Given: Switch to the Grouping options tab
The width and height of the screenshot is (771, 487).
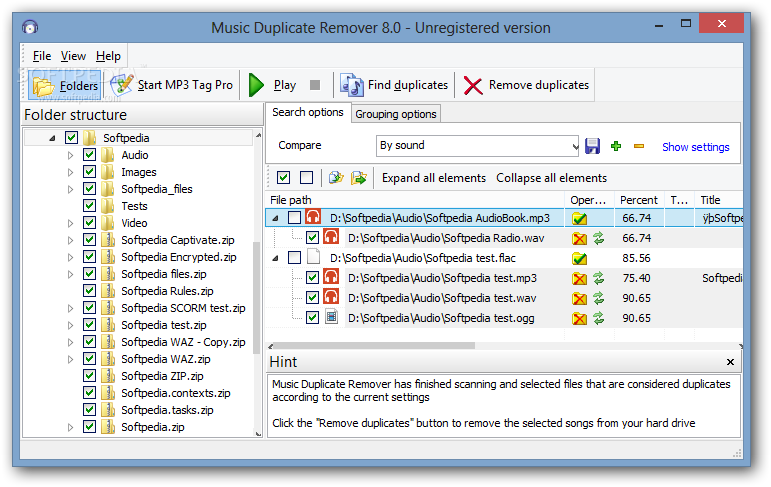Looking at the screenshot, I should click(x=396, y=114).
